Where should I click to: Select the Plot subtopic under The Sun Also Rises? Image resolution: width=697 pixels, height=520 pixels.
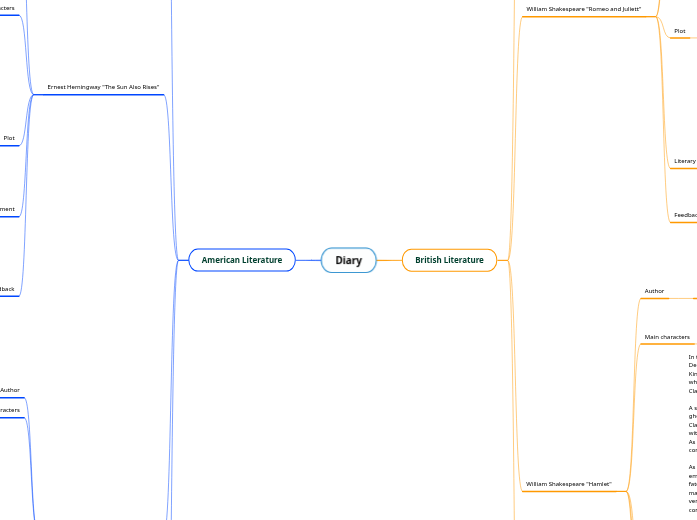(x=9, y=138)
